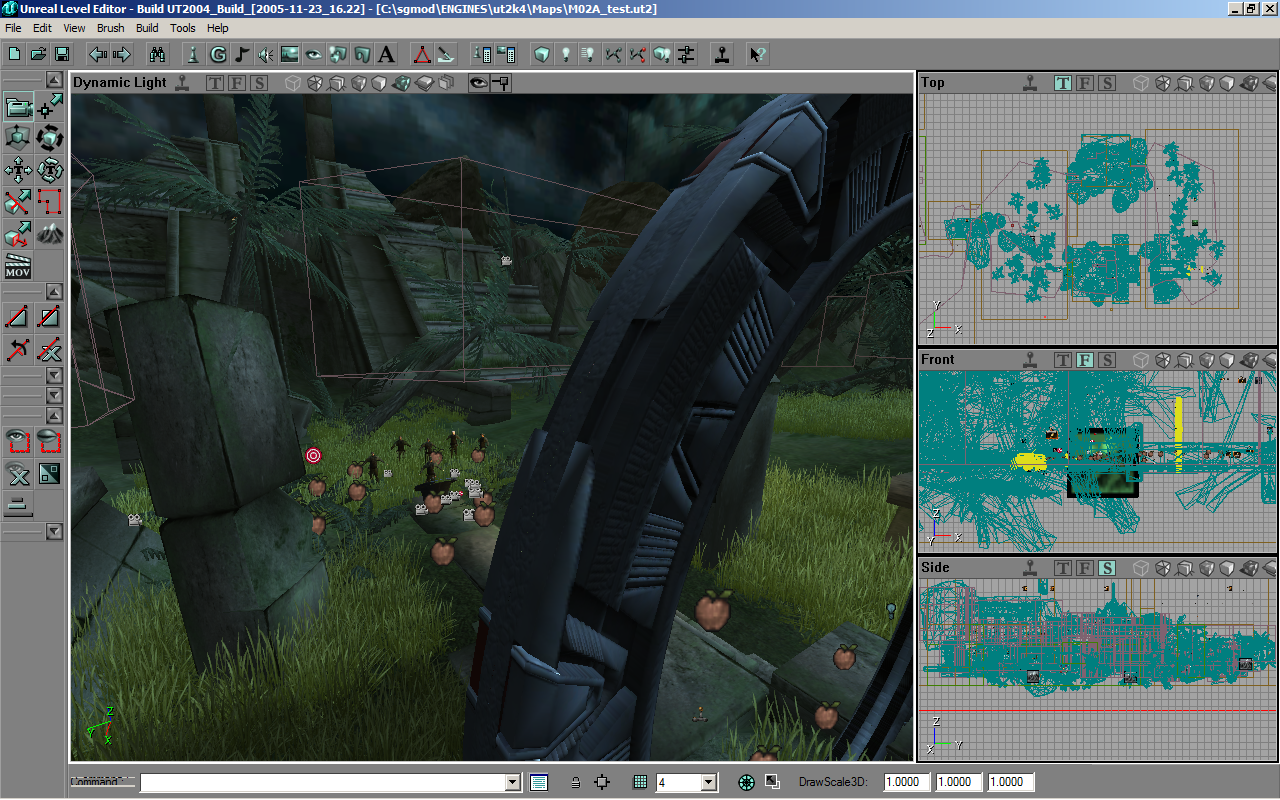Image resolution: width=1280 pixels, height=800 pixels.
Task: Toggle grid snapping icon in bottom bar
Action: (x=640, y=782)
